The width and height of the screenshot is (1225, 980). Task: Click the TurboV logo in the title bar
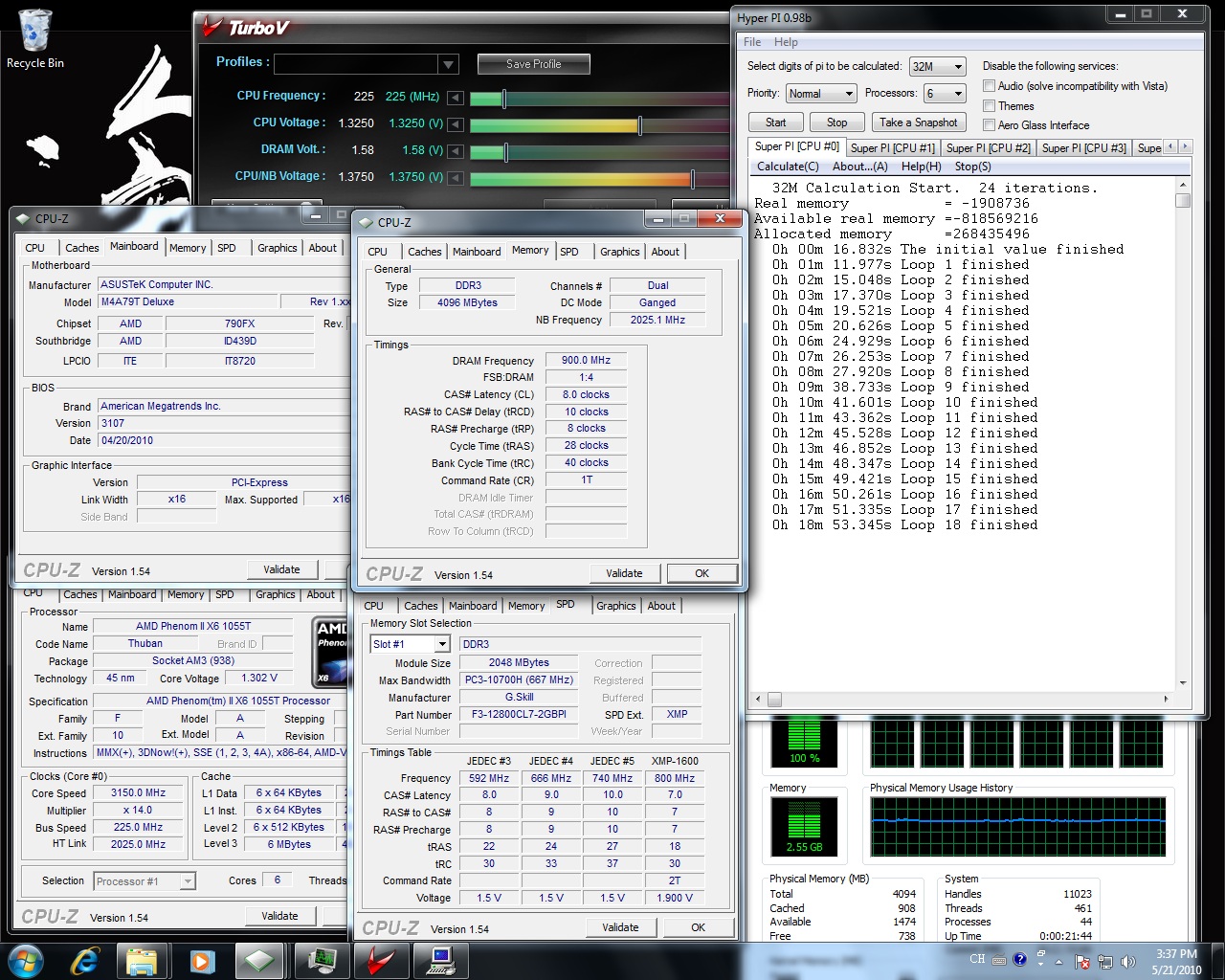(246, 28)
